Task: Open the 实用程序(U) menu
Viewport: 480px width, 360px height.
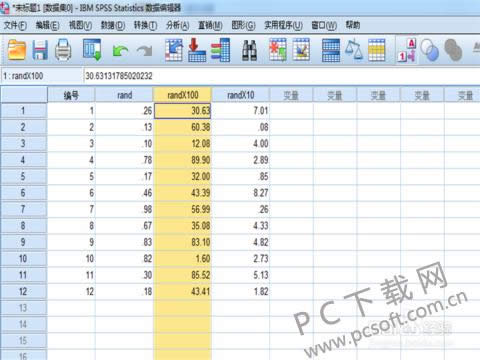Action: coord(283,25)
